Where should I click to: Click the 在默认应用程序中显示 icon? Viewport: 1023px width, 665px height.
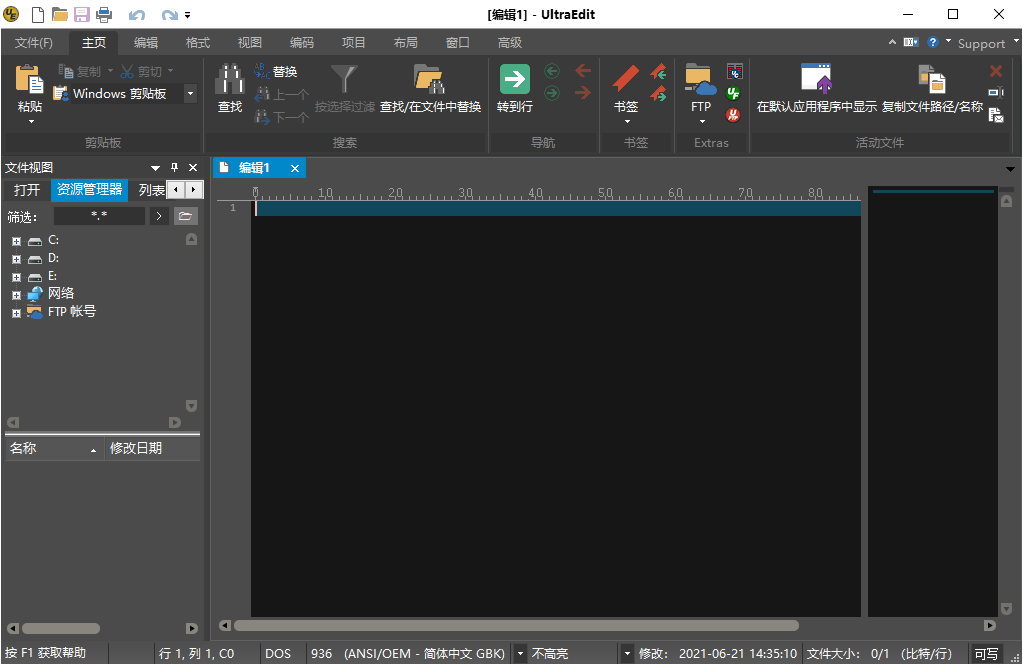pos(816,79)
